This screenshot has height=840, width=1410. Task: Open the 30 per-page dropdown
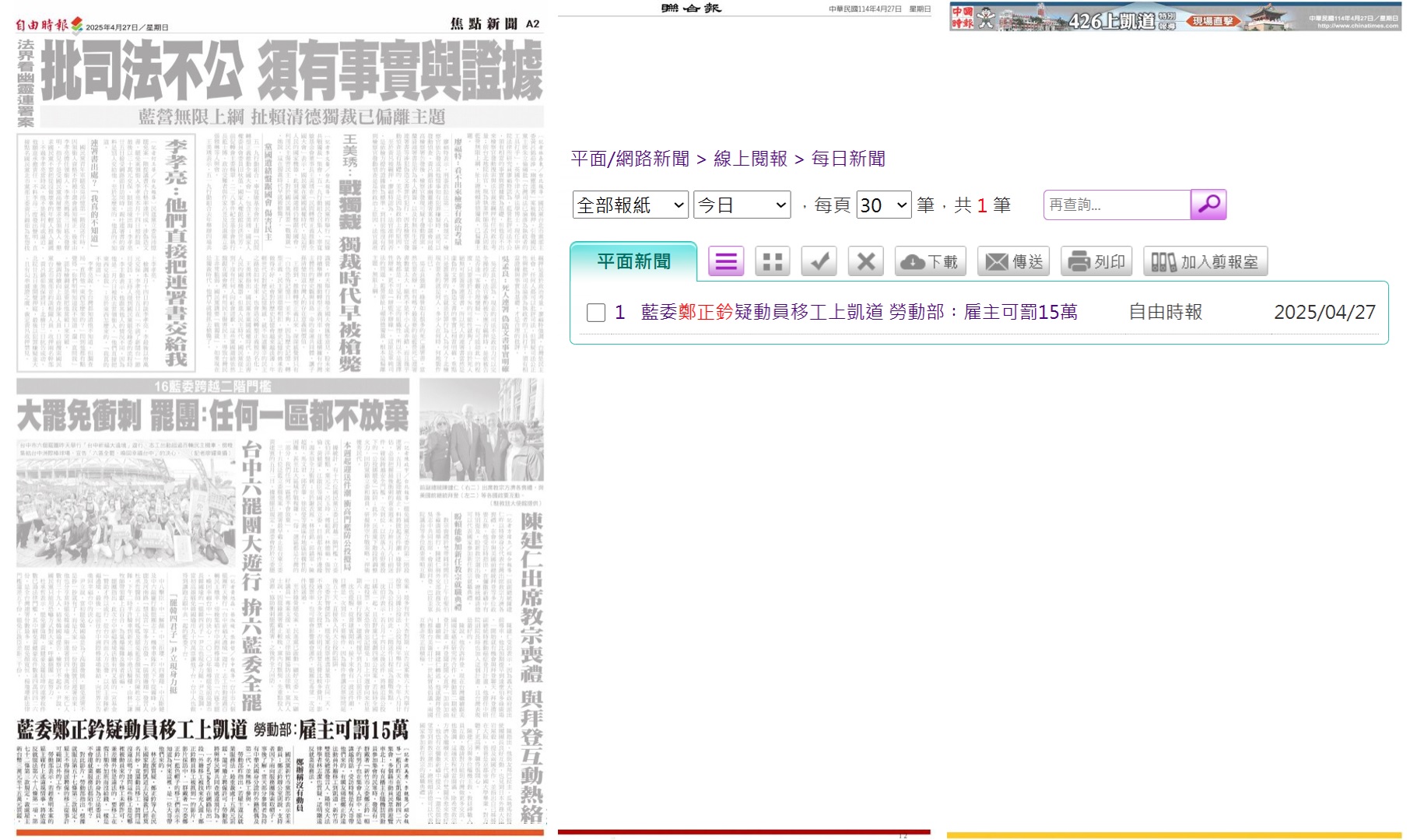[x=884, y=205]
